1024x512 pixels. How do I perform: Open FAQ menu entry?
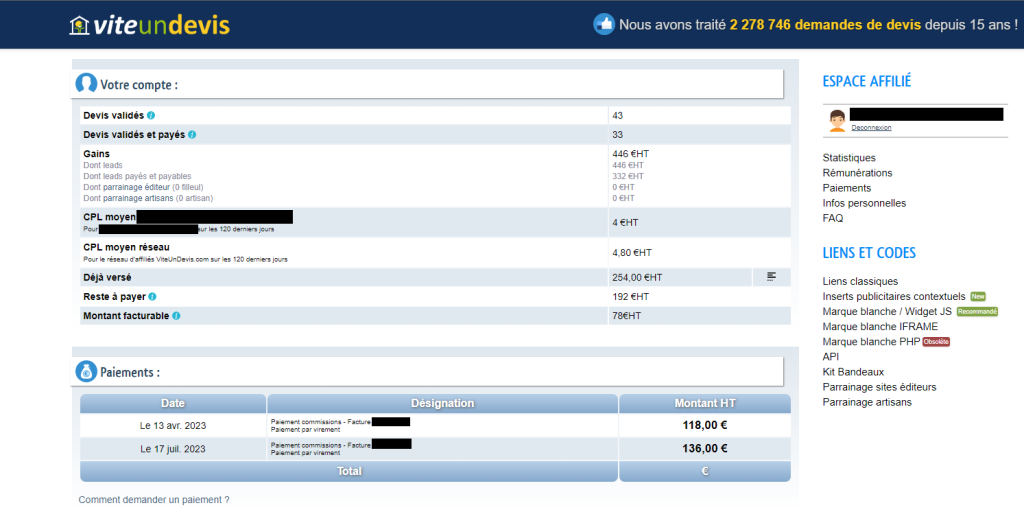coord(833,218)
